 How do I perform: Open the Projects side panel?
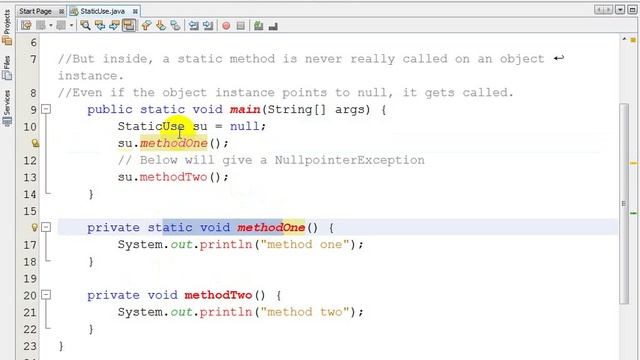[x=7, y=27]
